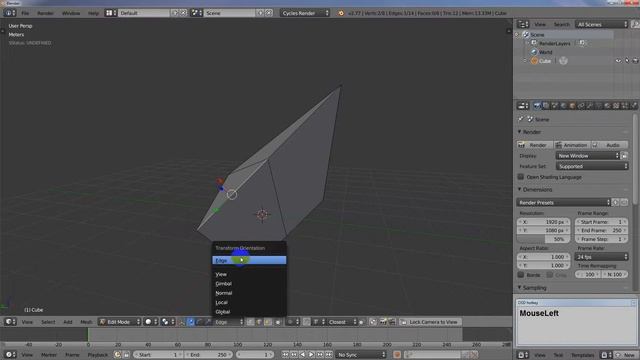Choose Global transform orientation
Screen dimensions: 640x360
(x=249, y=312)
